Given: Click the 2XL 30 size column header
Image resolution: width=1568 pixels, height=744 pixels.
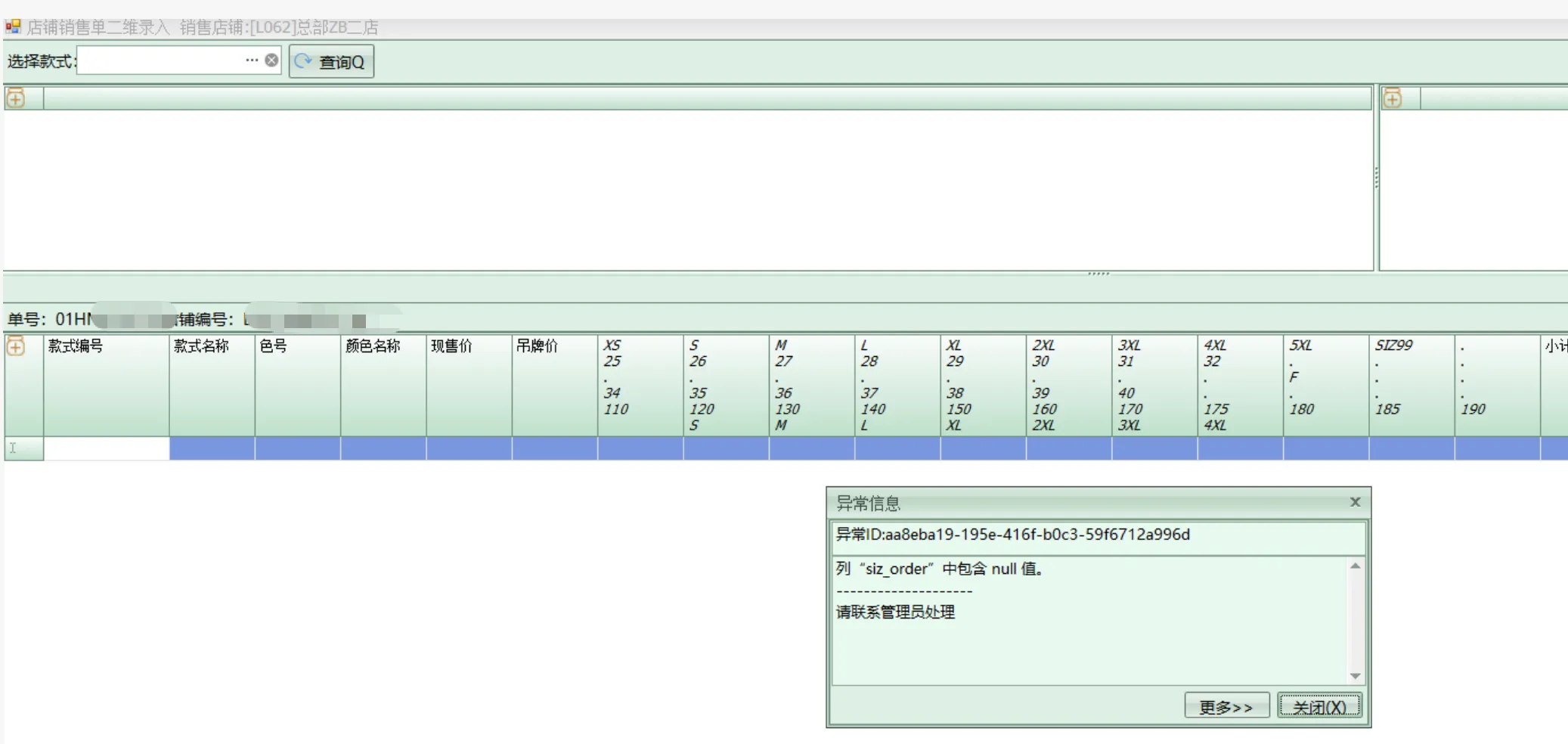Looking at the screenshot, I should pos(1069,385).
